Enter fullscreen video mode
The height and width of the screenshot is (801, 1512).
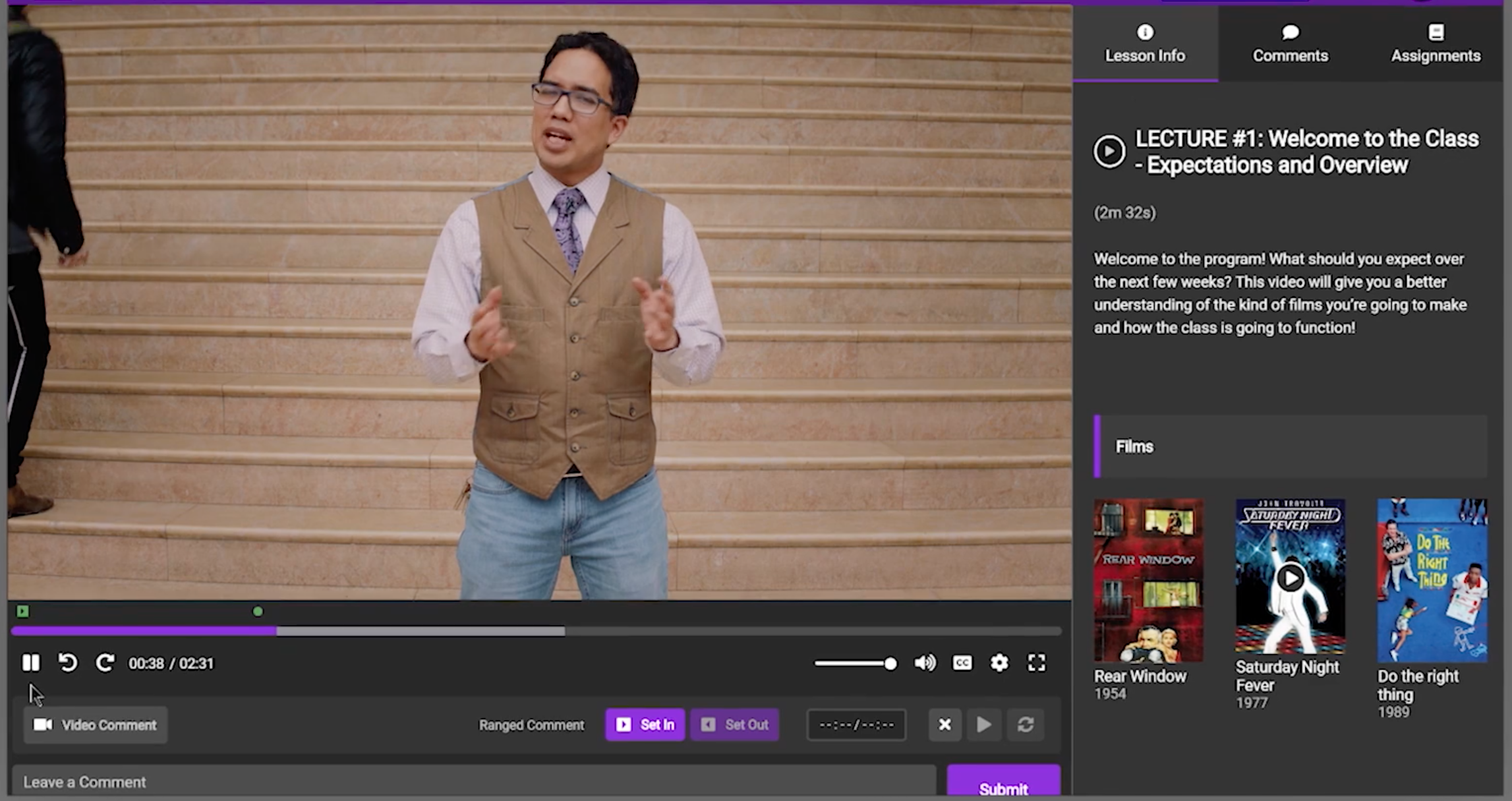pyautogui.click(x=1037, y=663)
